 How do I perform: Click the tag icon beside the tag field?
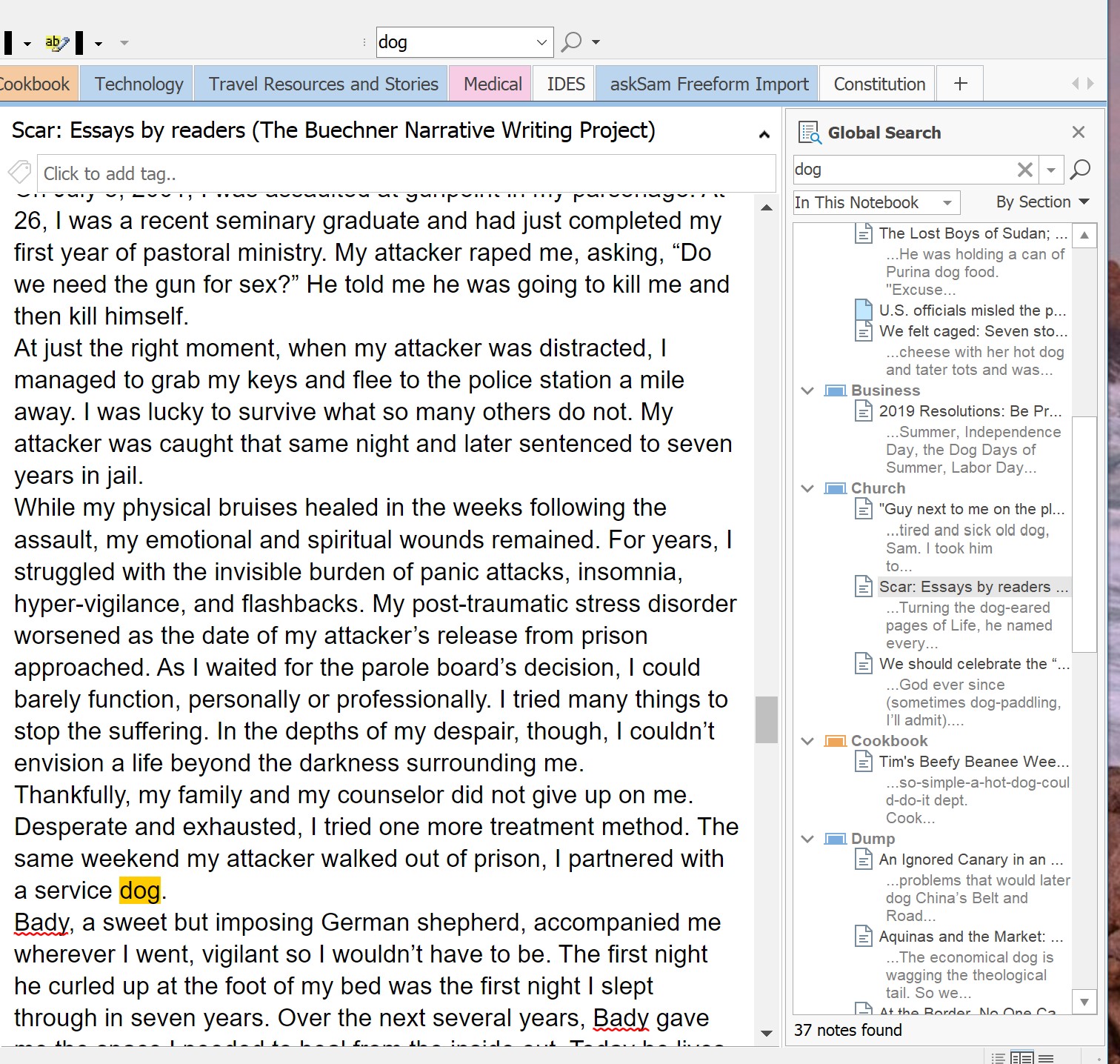19,173
